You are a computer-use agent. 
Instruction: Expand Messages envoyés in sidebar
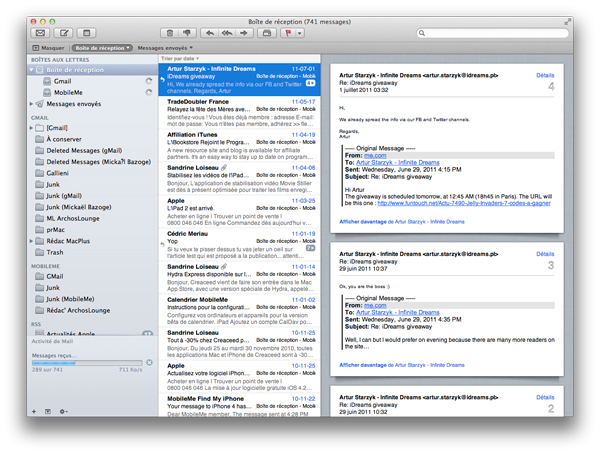pyautogui.click(x=31, y=104)
